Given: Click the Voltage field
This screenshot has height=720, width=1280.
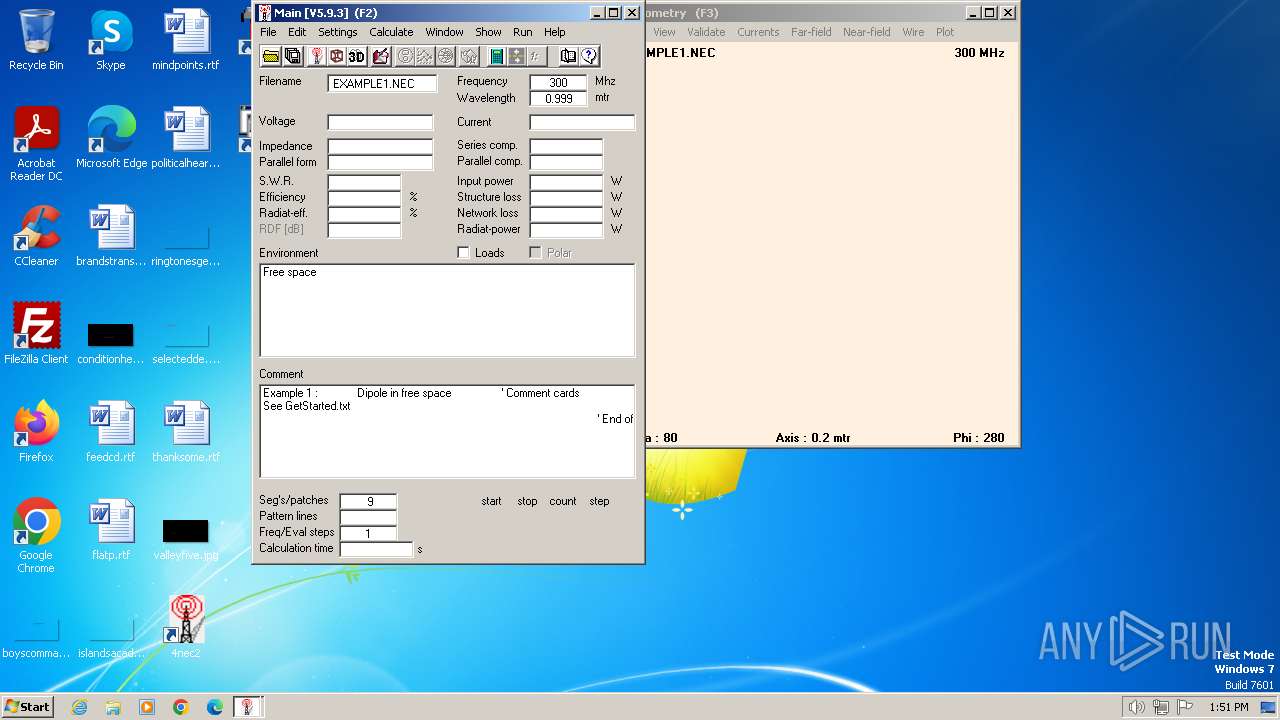Looking at the screenshot, I should pos(380,122).
